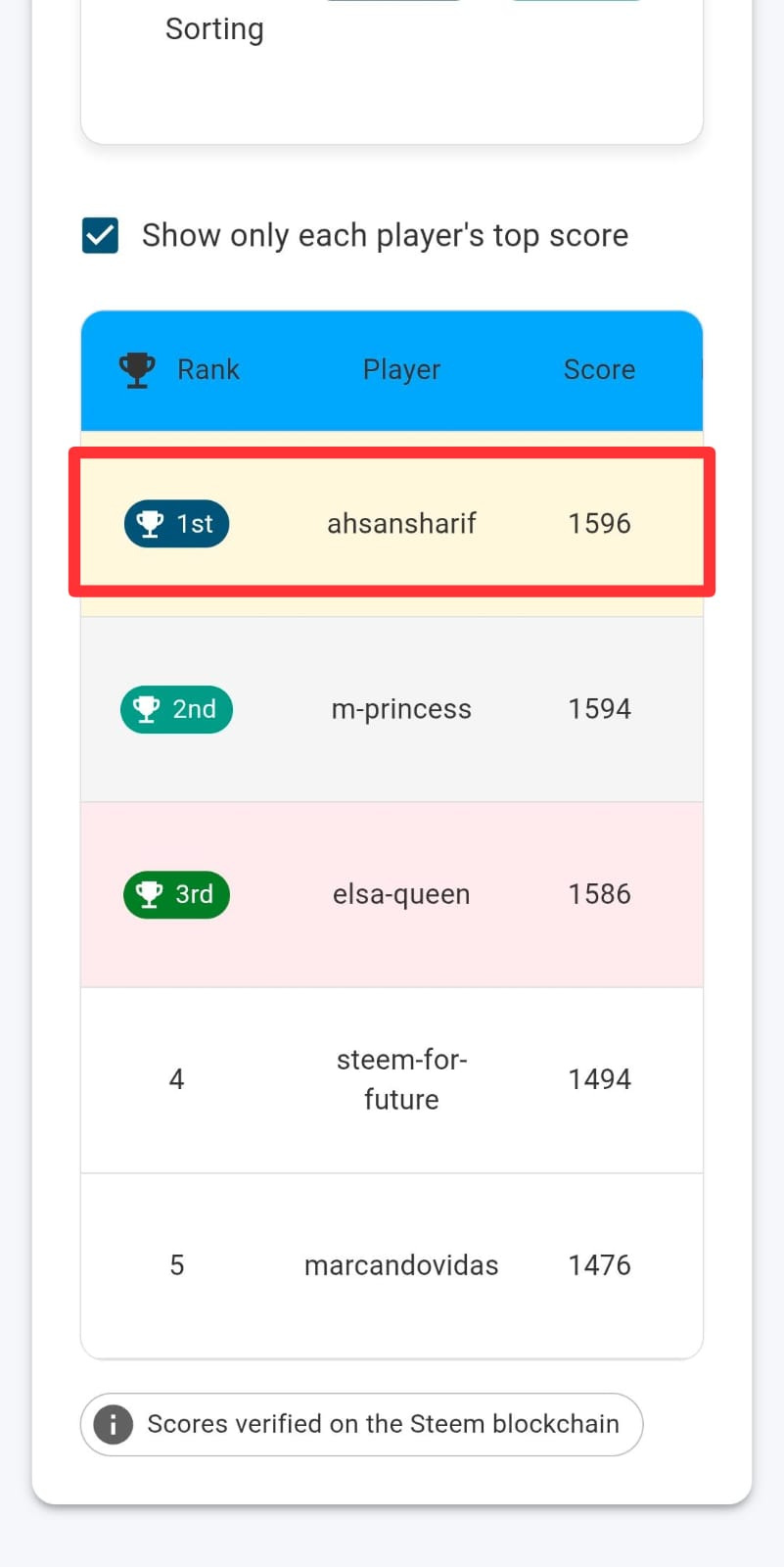Click the 1st place trophy badge

click(176, 524)
